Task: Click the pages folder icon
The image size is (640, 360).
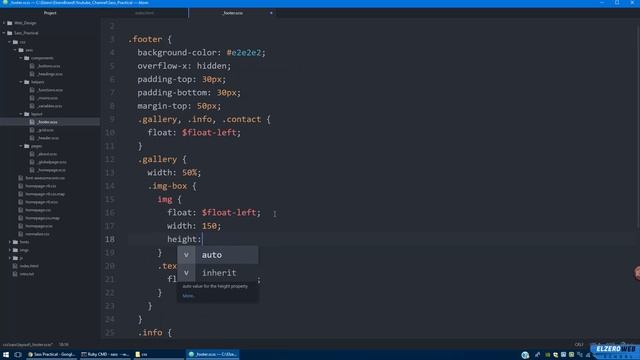Action: click(x=27, y=146)
